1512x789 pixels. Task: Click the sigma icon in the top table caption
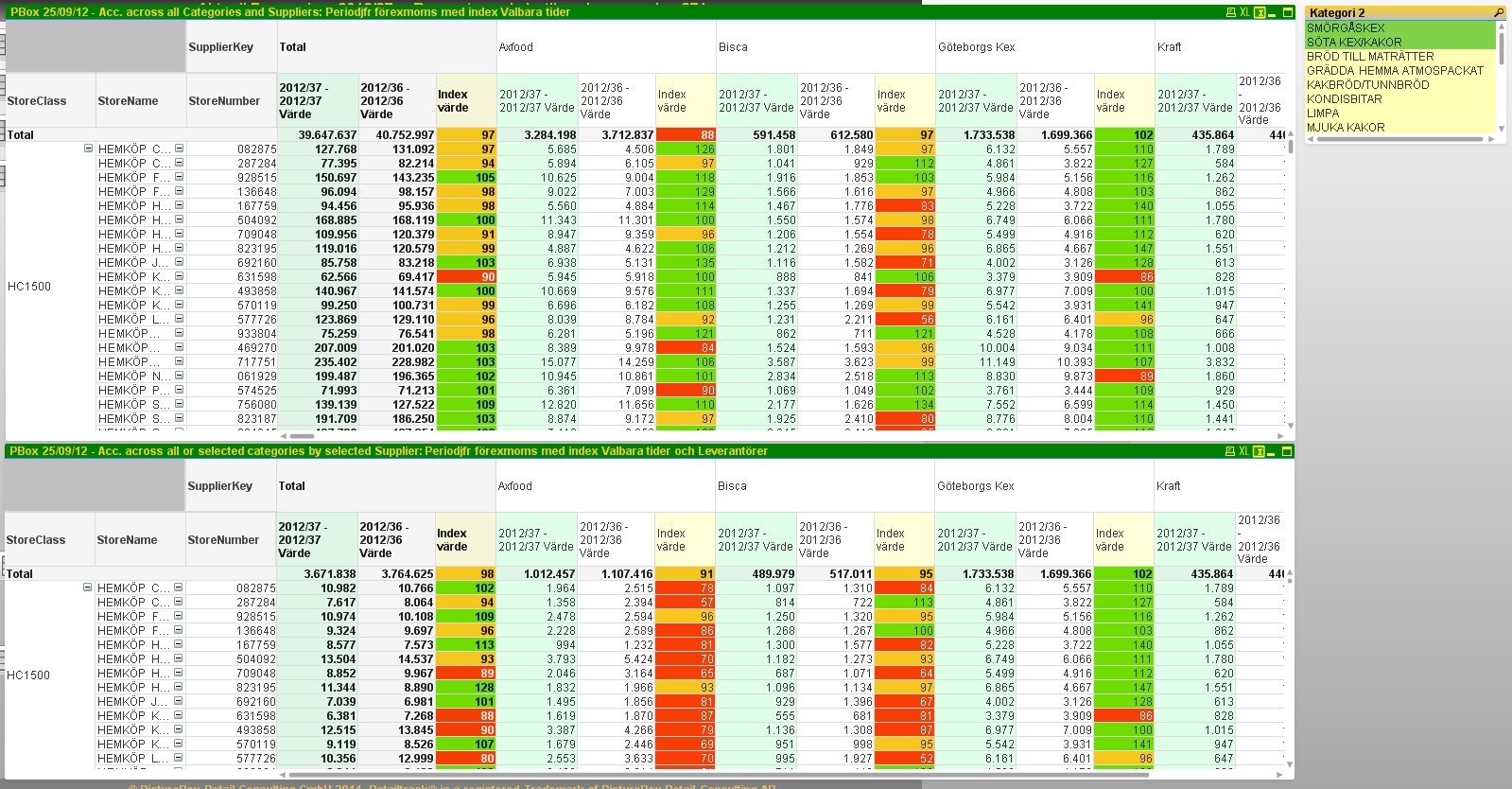tap(1259, 12)
